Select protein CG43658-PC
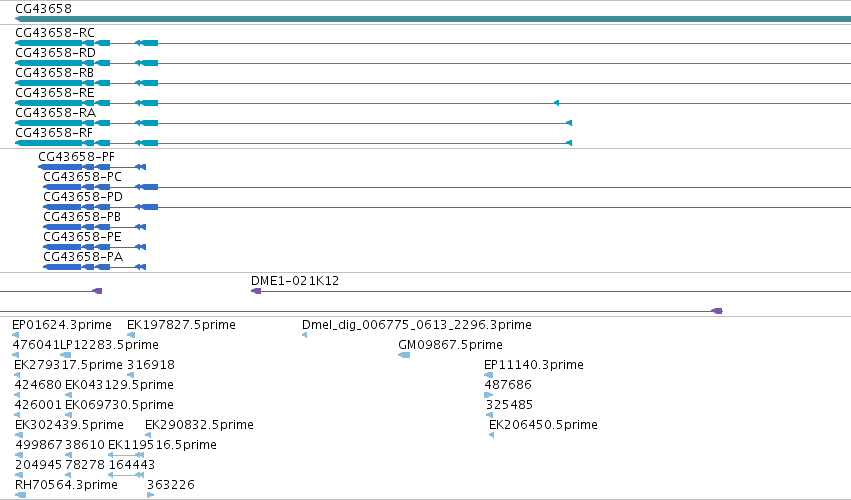 click(x=82, y=177)
